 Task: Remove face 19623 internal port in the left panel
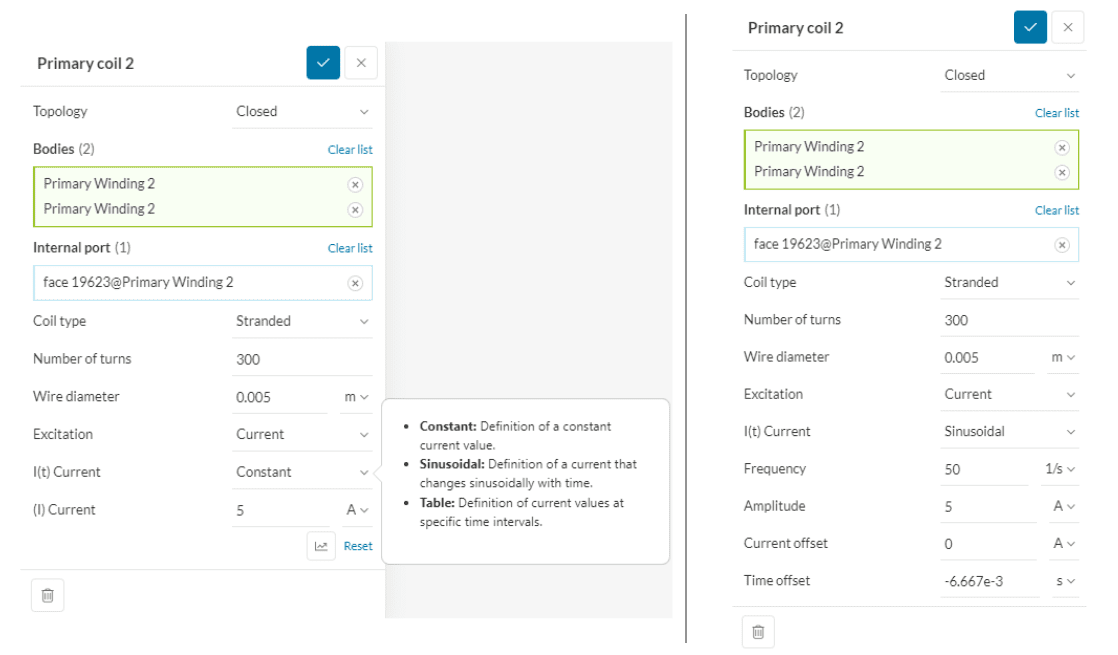pyautogui.click(x=355, y=283)
